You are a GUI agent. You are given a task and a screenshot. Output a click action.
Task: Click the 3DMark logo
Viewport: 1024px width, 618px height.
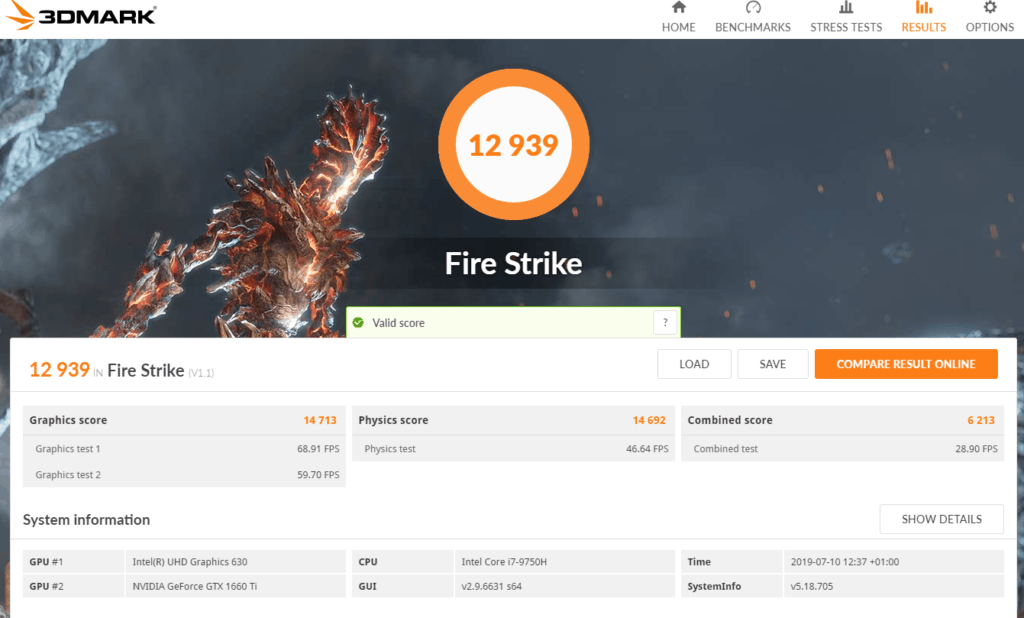(x=81, y=17)
